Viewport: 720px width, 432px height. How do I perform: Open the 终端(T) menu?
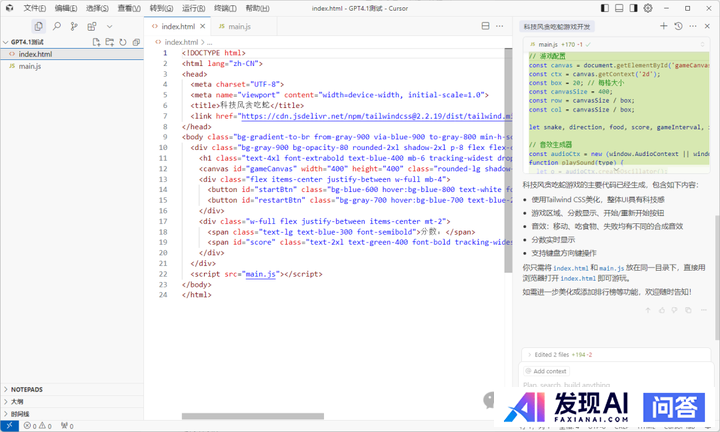(x=225, y=8)
